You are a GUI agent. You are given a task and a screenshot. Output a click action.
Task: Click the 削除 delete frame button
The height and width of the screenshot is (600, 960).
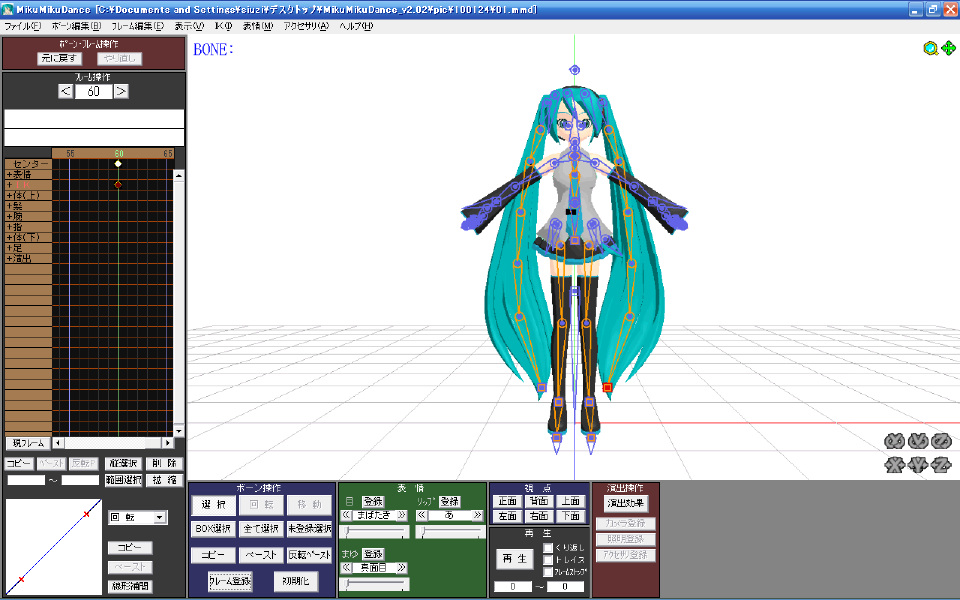165,463
